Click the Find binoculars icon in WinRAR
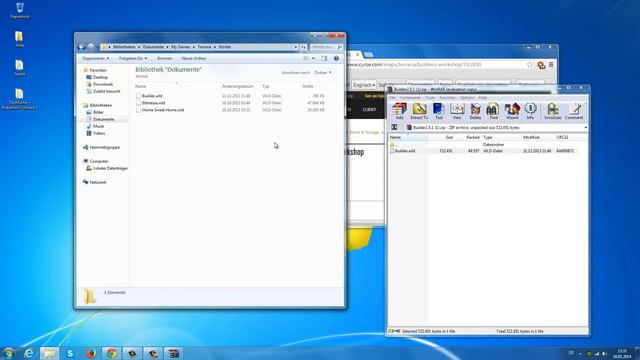The height and width of the screenshot is (360, 640). pyautogui.click(x=493, y=111)
